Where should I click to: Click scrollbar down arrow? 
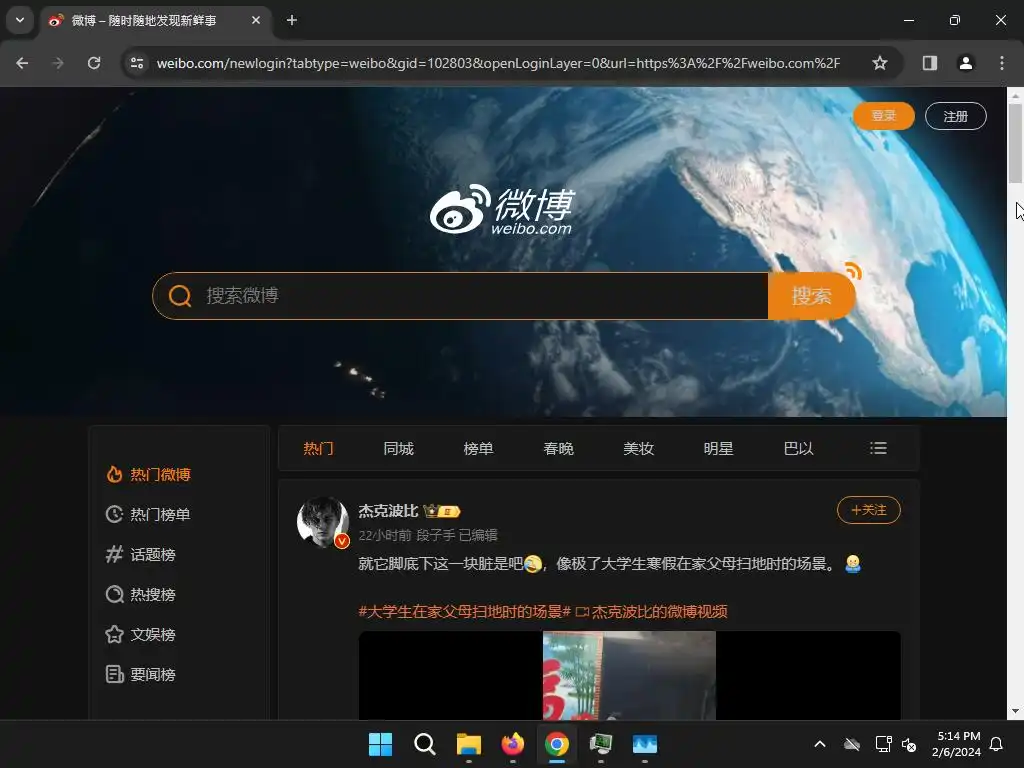(1015, 711)
